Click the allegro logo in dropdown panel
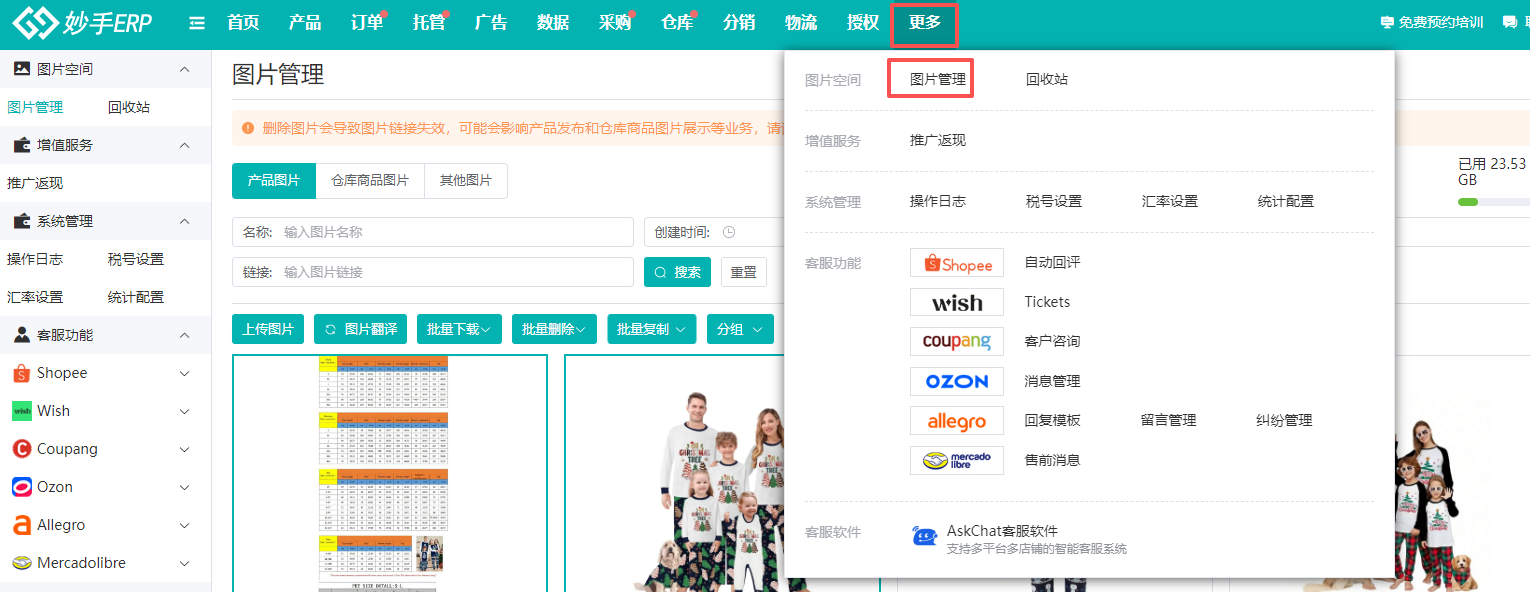 pos(957,421)
